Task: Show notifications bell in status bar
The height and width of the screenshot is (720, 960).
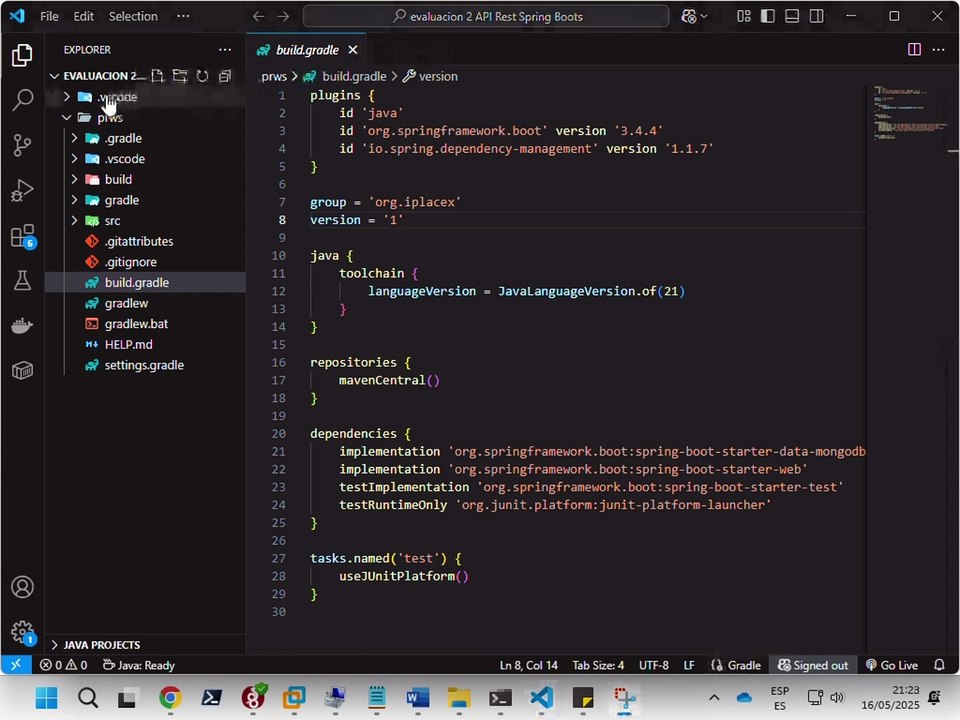Action: (x=939, y=665)
